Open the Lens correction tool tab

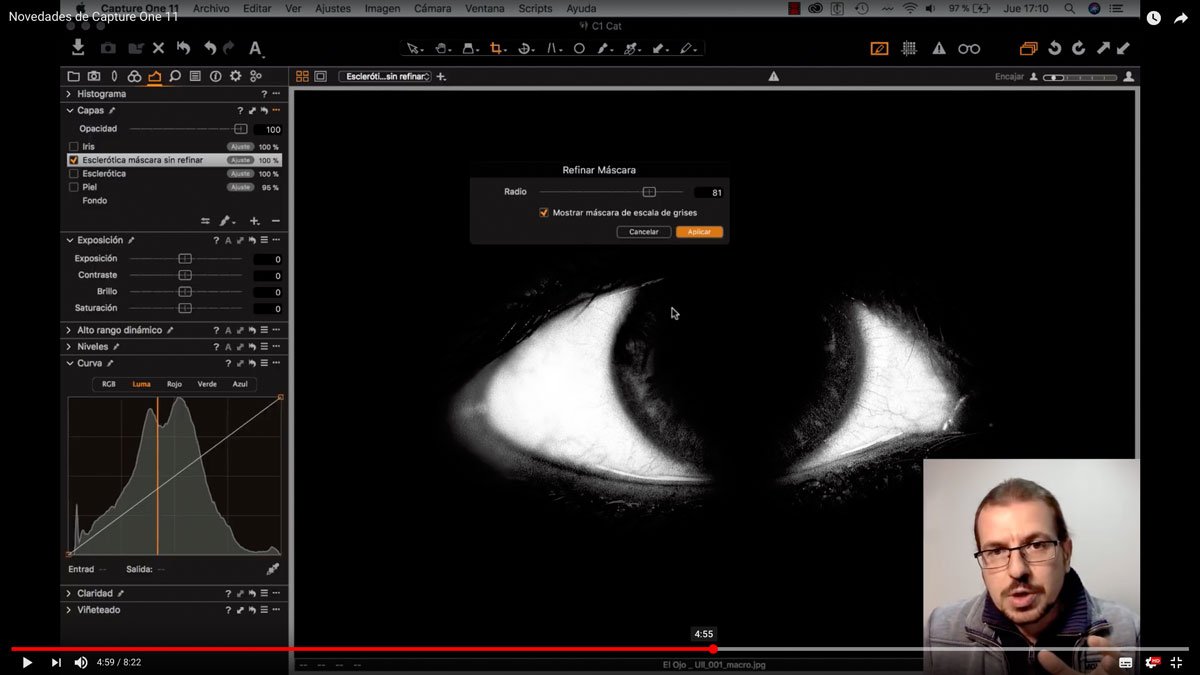114,76
